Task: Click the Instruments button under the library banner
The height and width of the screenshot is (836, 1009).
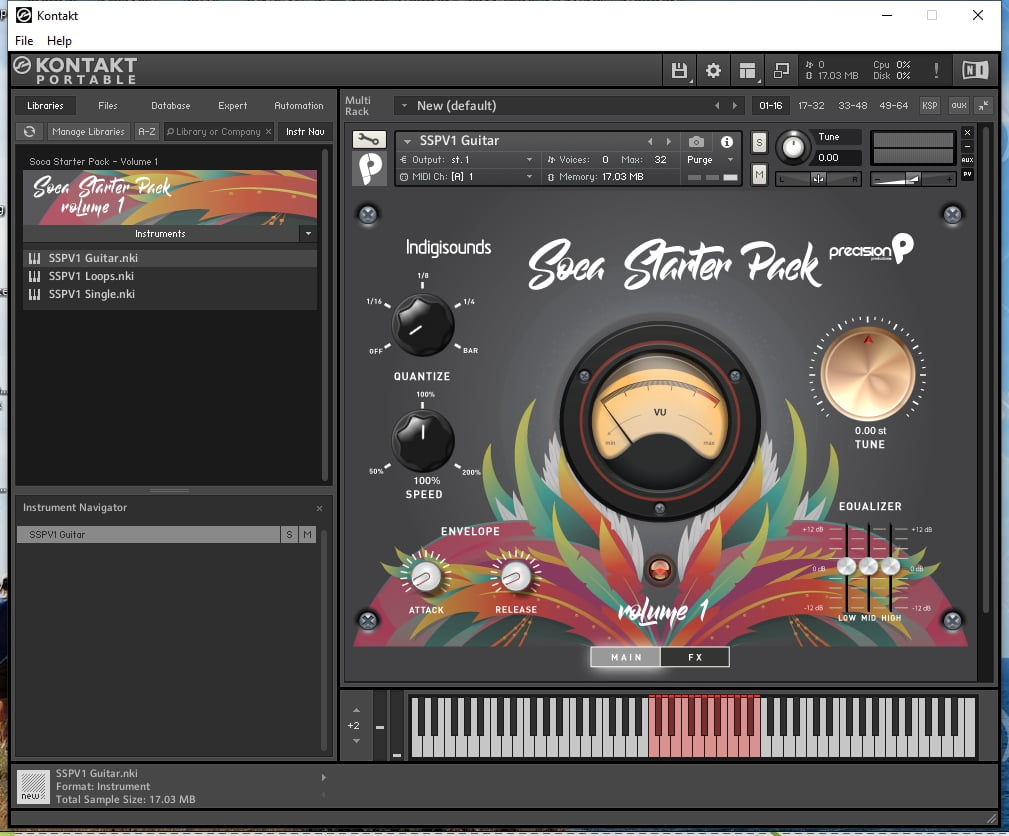Action: [160, 234]
